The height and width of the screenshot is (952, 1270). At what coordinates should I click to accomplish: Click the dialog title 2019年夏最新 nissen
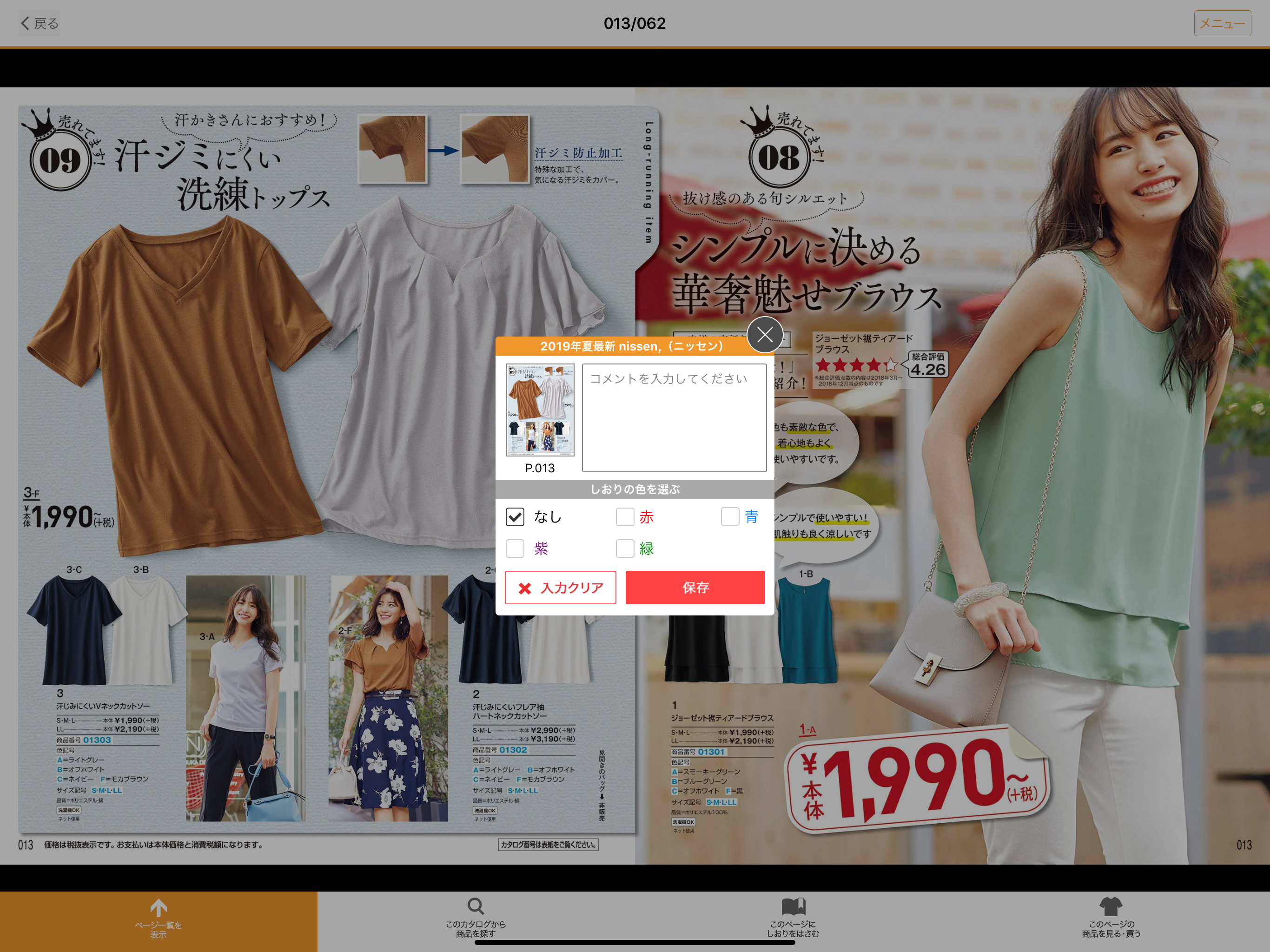pos(632,346)
